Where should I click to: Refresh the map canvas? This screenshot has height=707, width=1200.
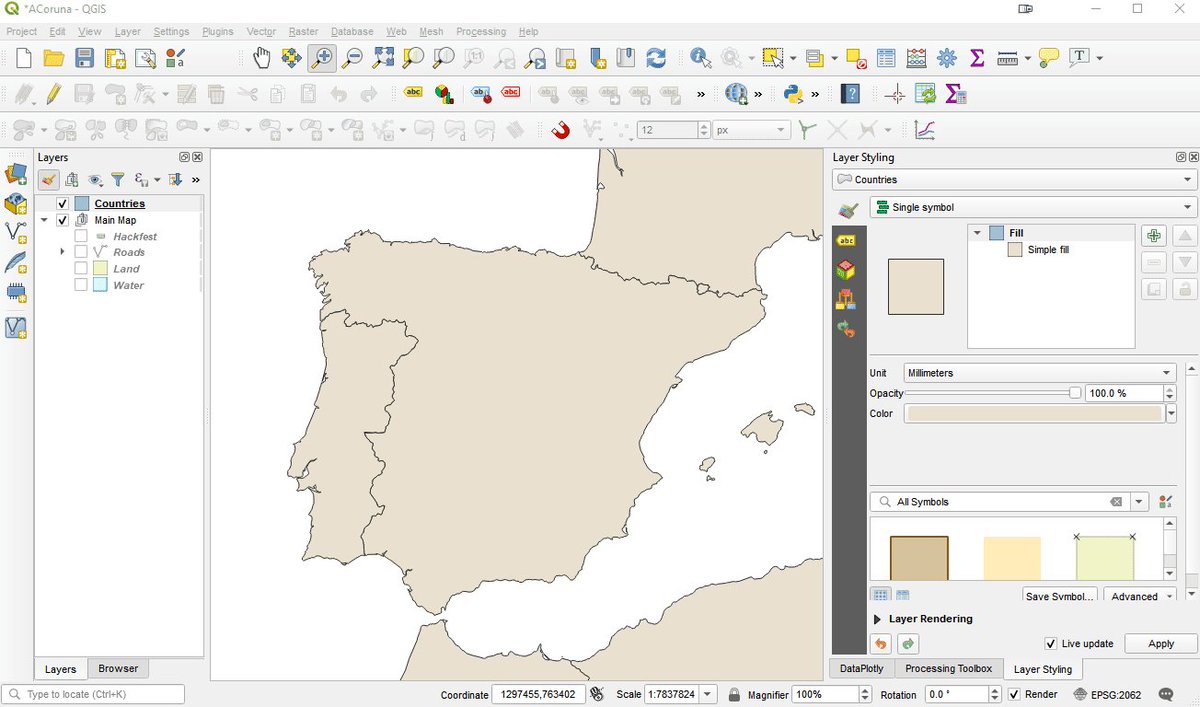click(x=656, y=58)
